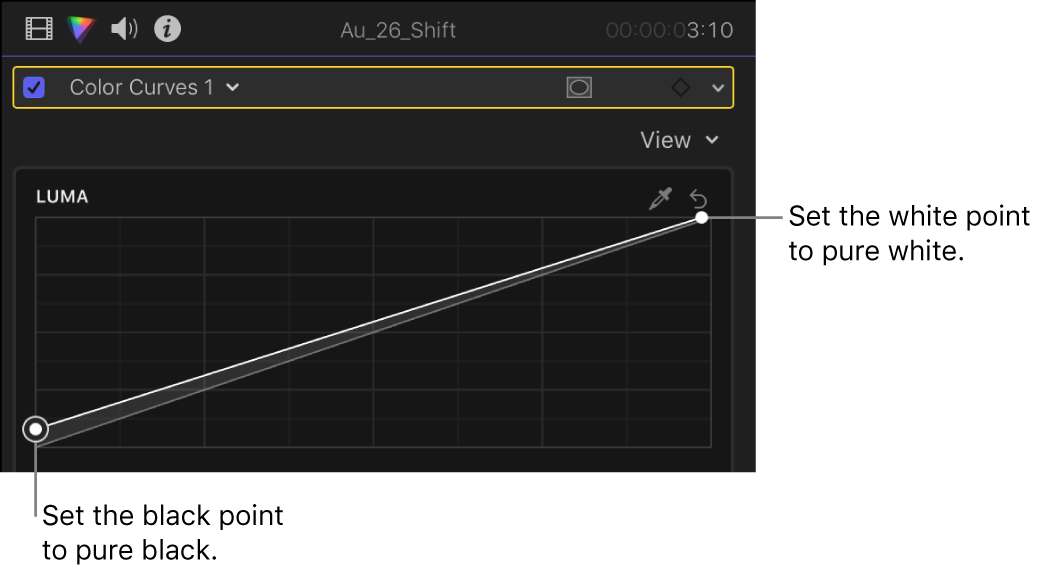Switch to the Audio inspector speaker icon

124,29
